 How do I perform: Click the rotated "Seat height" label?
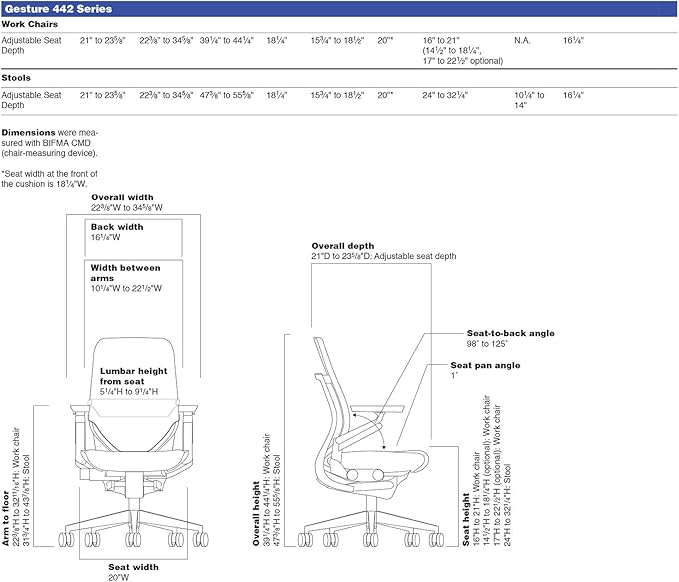[x=466, y=520]
